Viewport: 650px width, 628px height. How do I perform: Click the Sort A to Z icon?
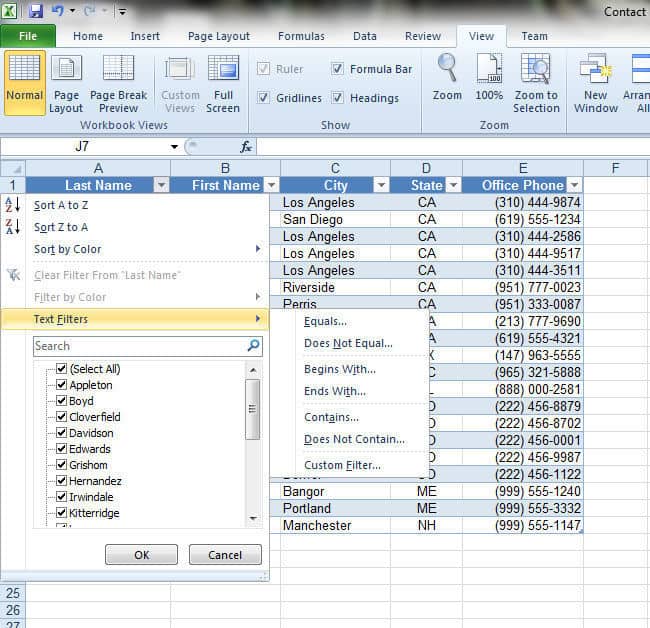12,205
